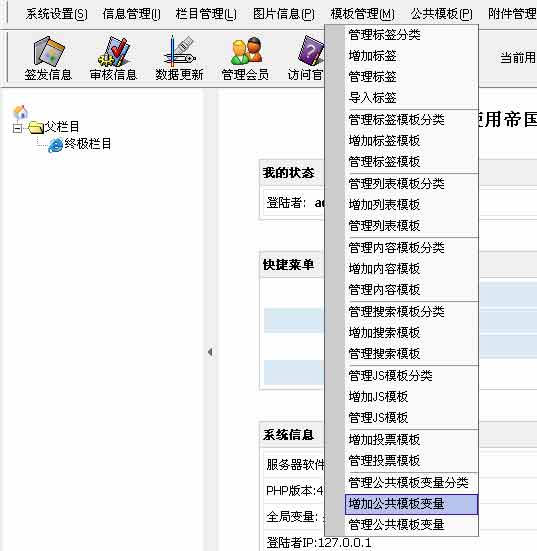This screenshot has height=551, width=537.
Task: Open the 模板管理(M) menu
Action: [x=362, y=14]
